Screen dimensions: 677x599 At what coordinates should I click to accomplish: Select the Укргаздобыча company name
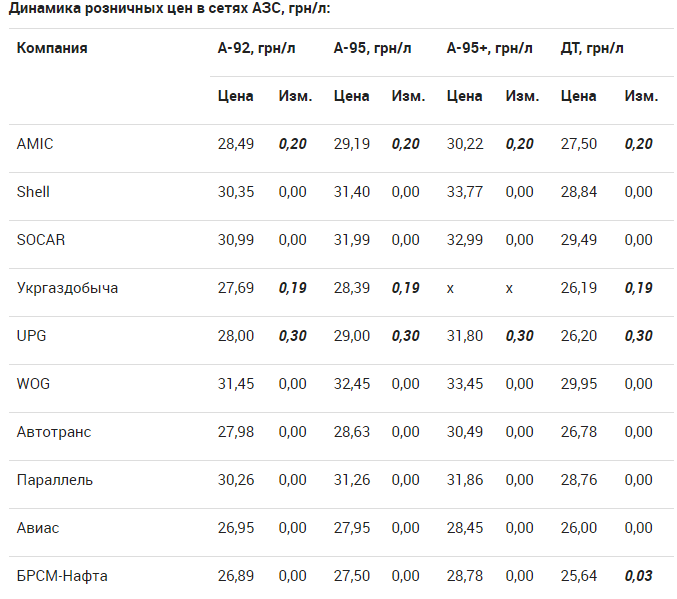point(67,288)
